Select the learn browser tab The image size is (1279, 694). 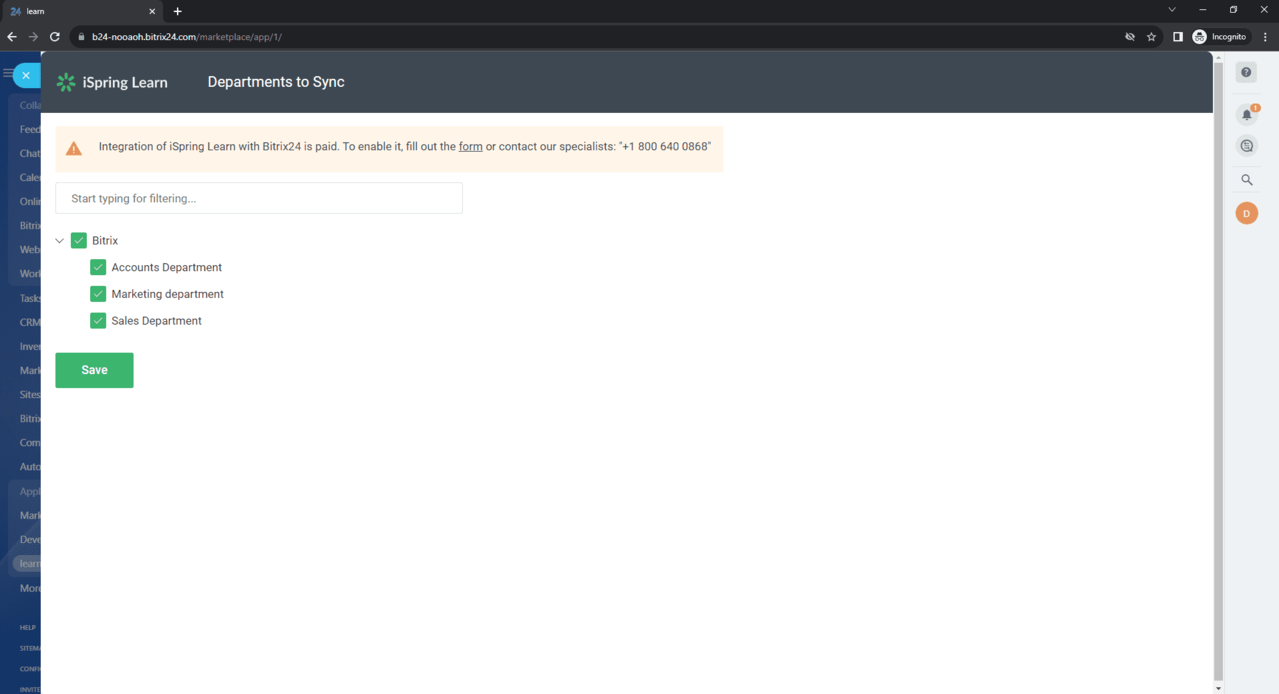(80, 11)
